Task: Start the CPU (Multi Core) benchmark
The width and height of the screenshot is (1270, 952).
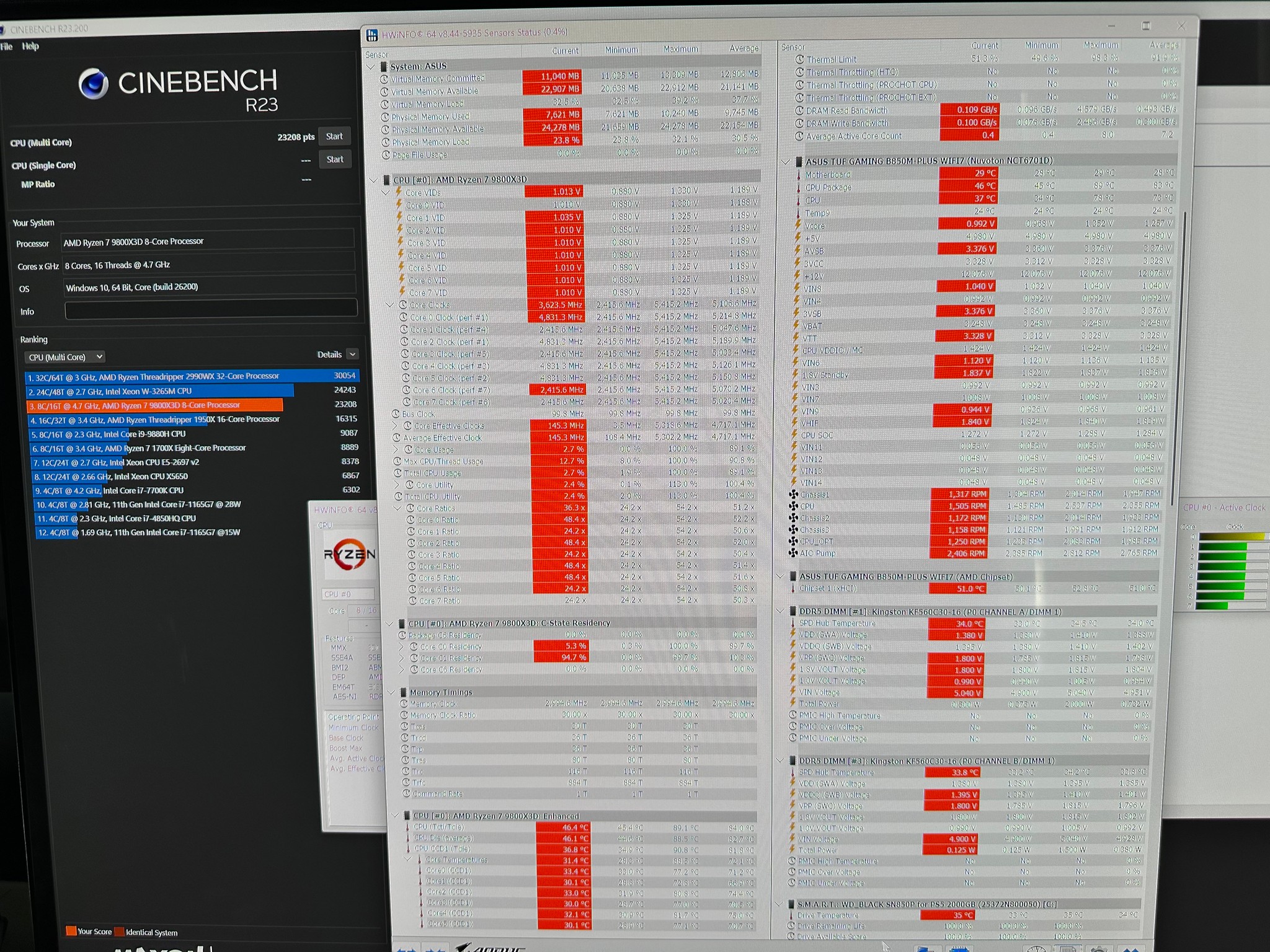Action: [334, 136]
